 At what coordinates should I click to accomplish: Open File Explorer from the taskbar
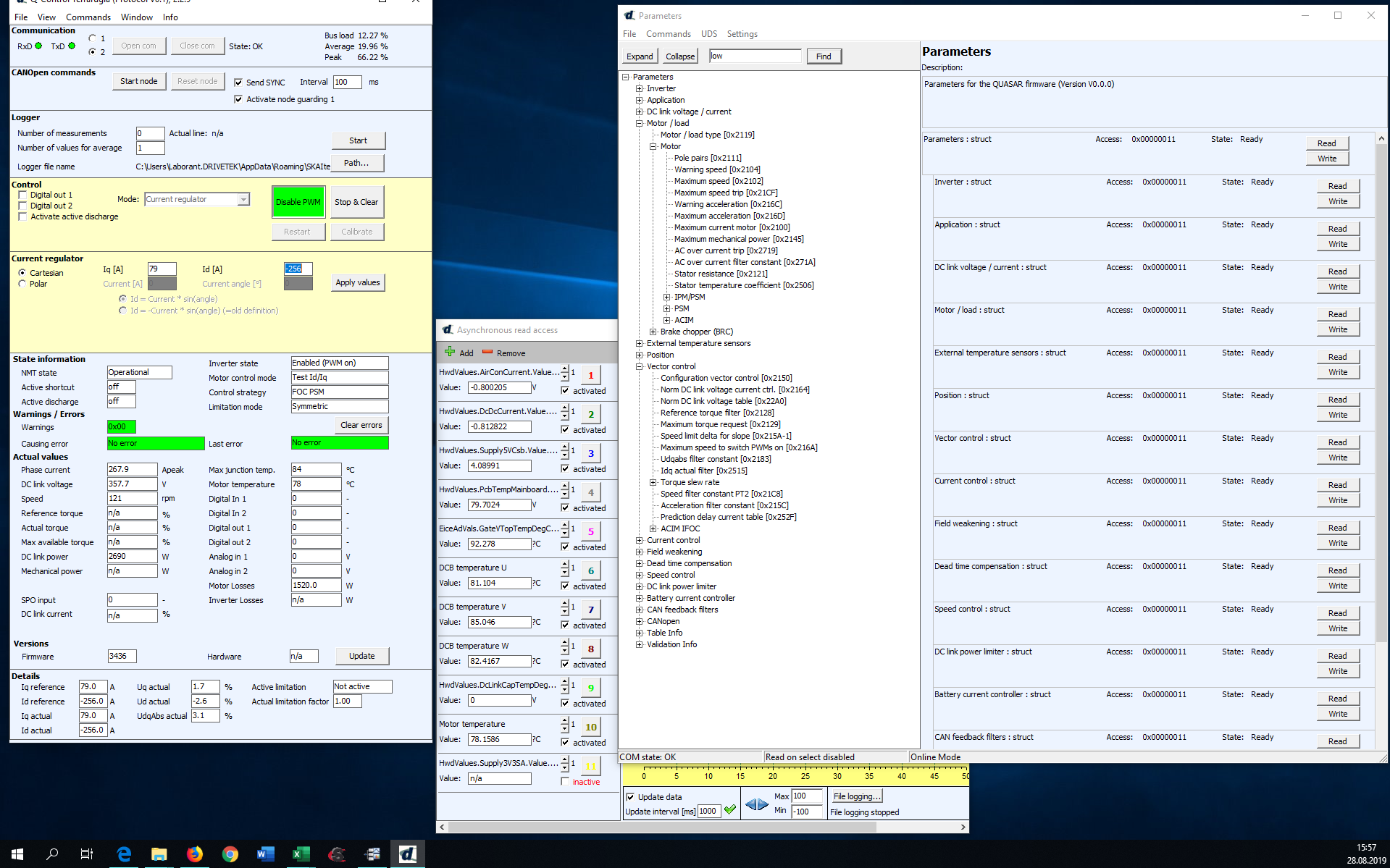(159, 854)
